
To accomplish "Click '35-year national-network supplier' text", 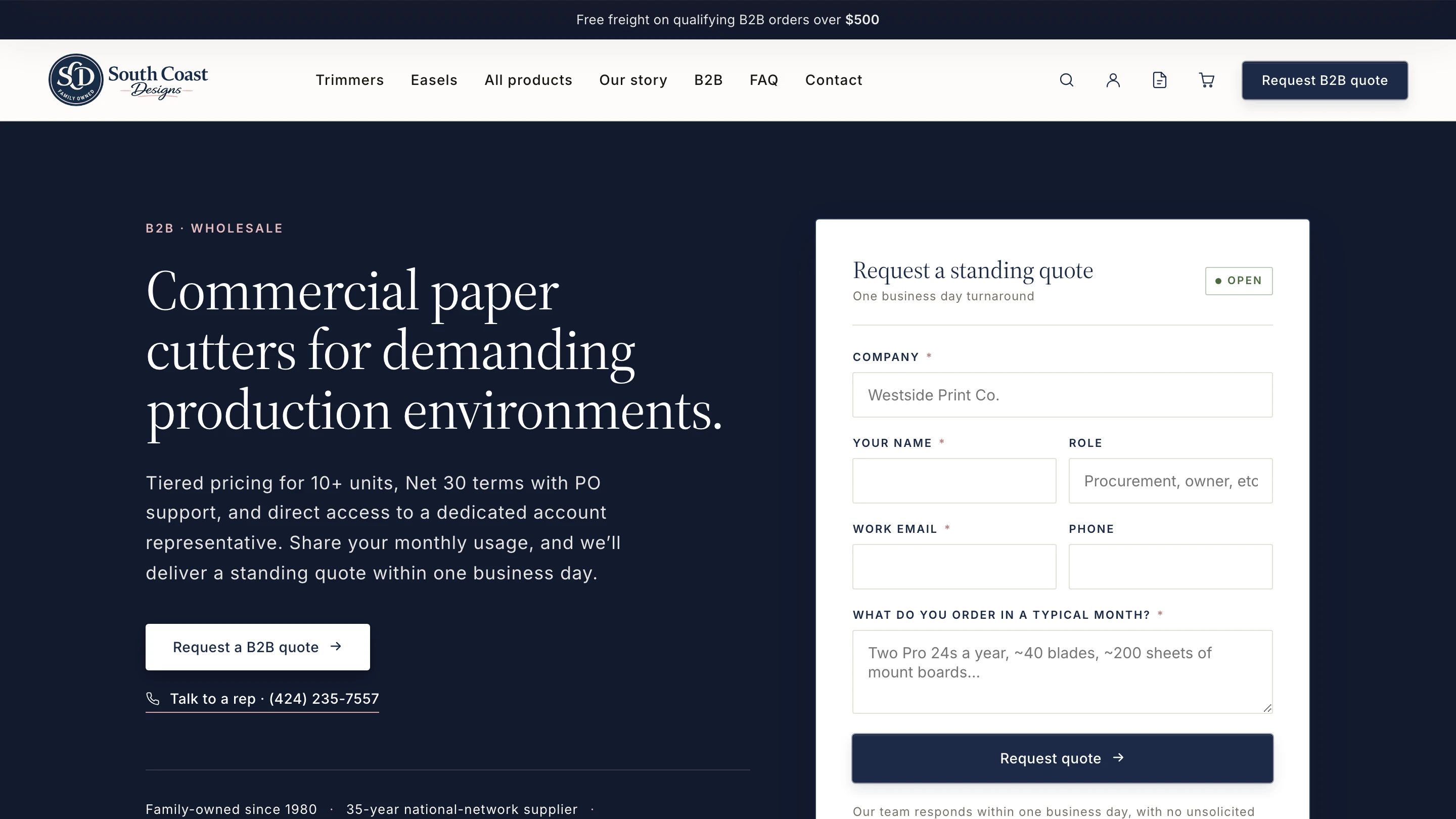I will pyautogui.click(x=462, y=809).
